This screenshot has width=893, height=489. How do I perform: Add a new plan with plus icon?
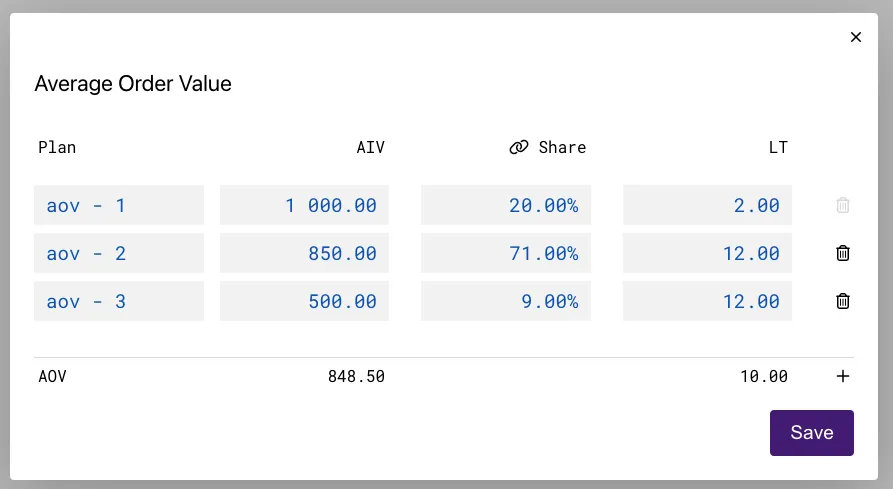(x=843, y=377)
